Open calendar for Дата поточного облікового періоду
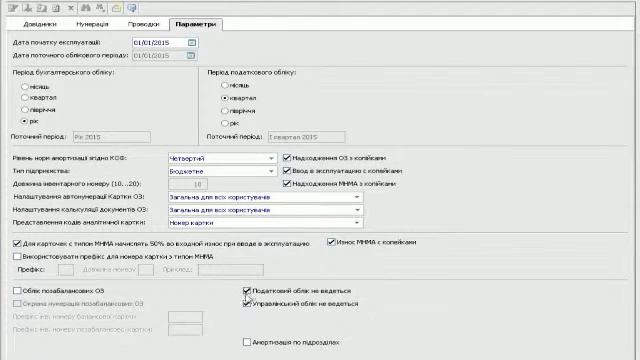 [191, 56]
